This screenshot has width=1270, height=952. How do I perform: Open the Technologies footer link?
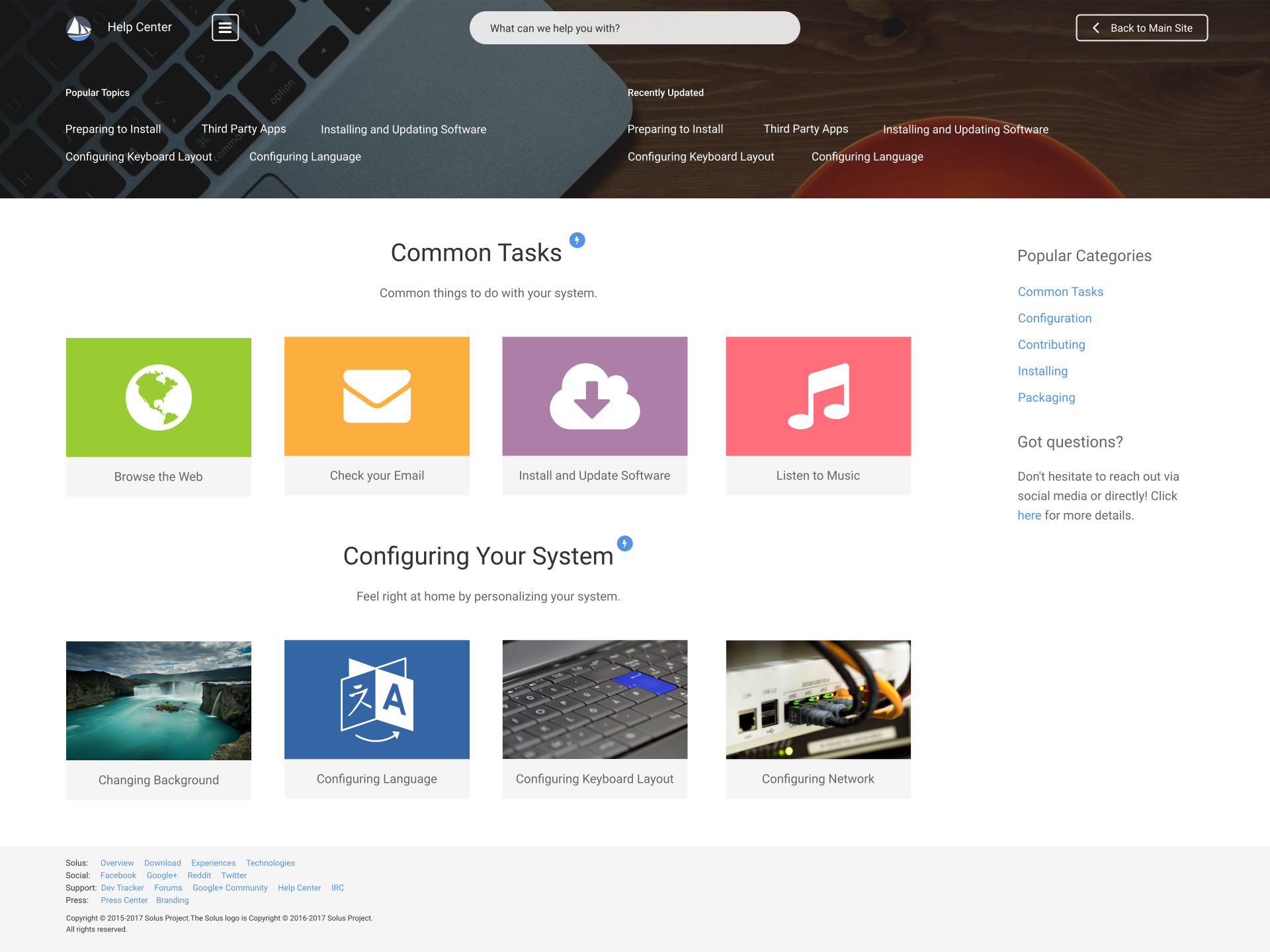[271, 863]
